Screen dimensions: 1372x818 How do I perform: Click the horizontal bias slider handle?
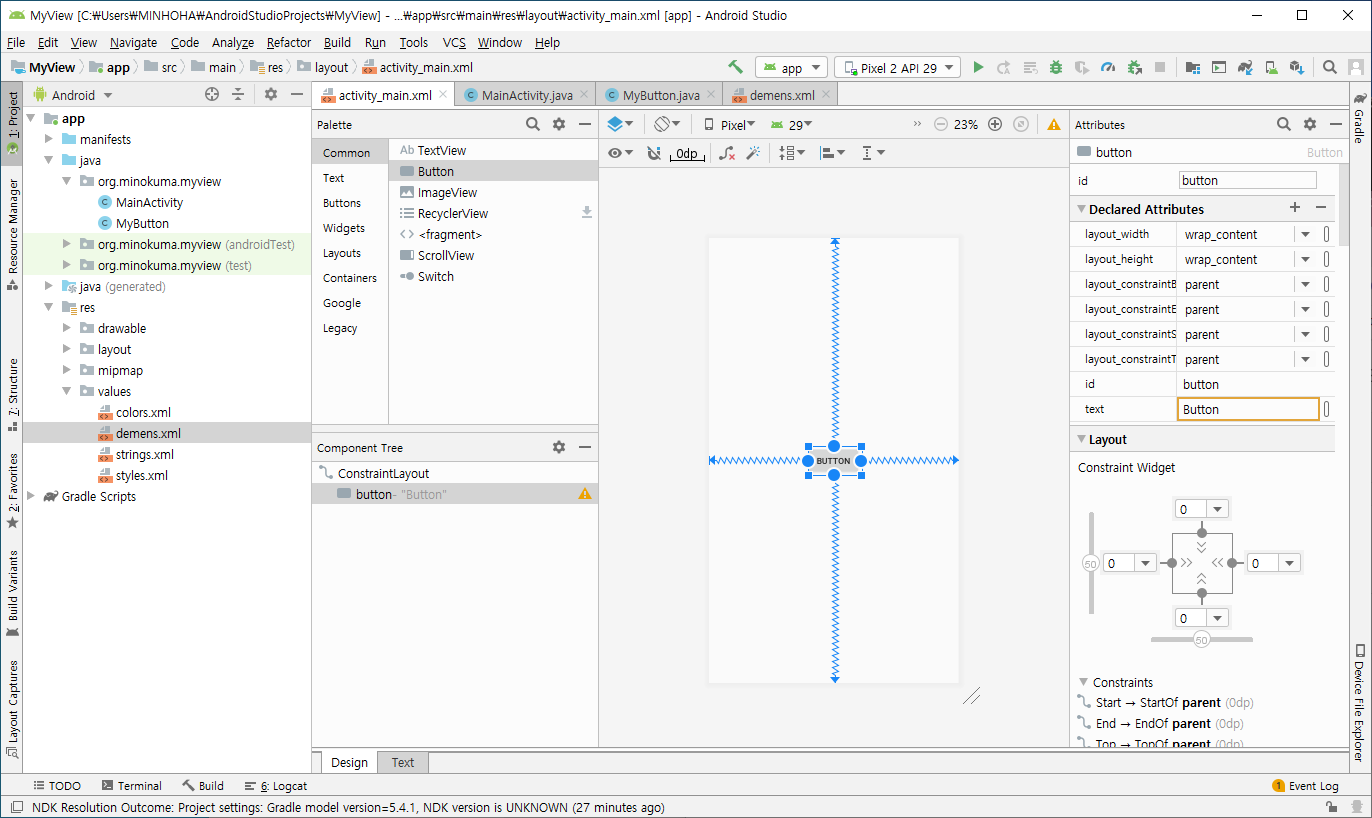coord(1202,639)
